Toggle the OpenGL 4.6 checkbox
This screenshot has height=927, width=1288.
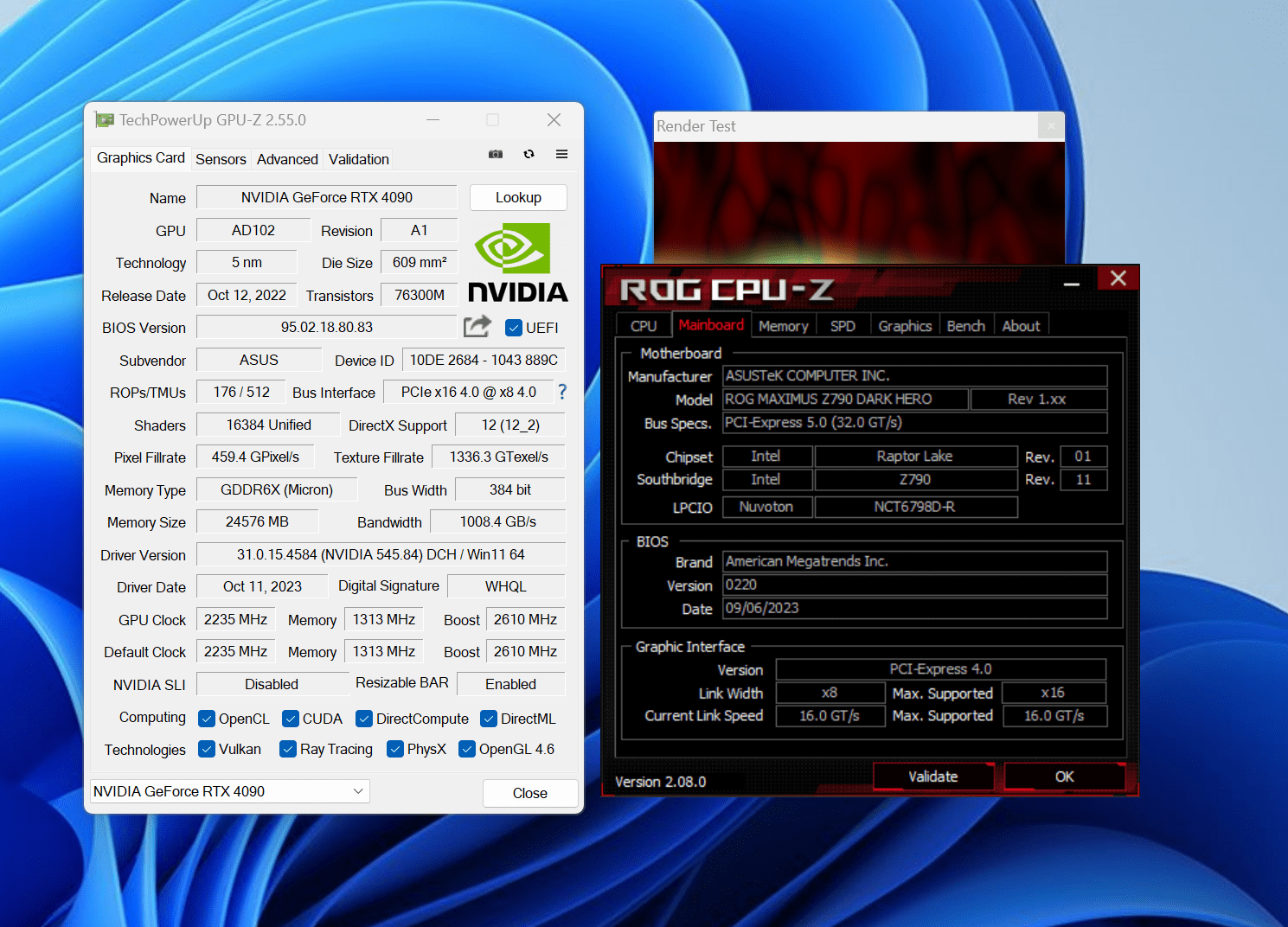click(x=467, y=749)
